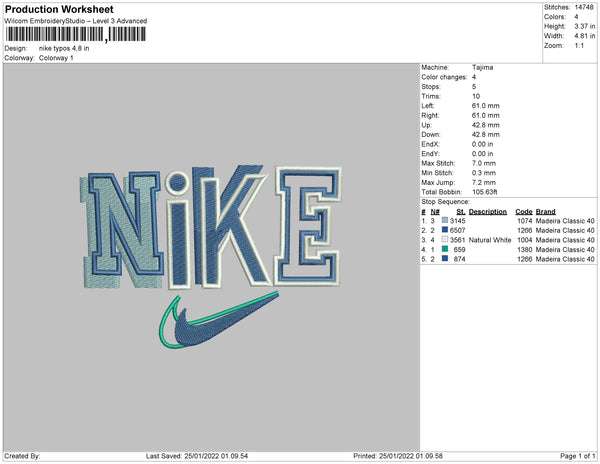Click the 'Page 1 of 1' footer

pyautogui.click(x=577, y=456)
